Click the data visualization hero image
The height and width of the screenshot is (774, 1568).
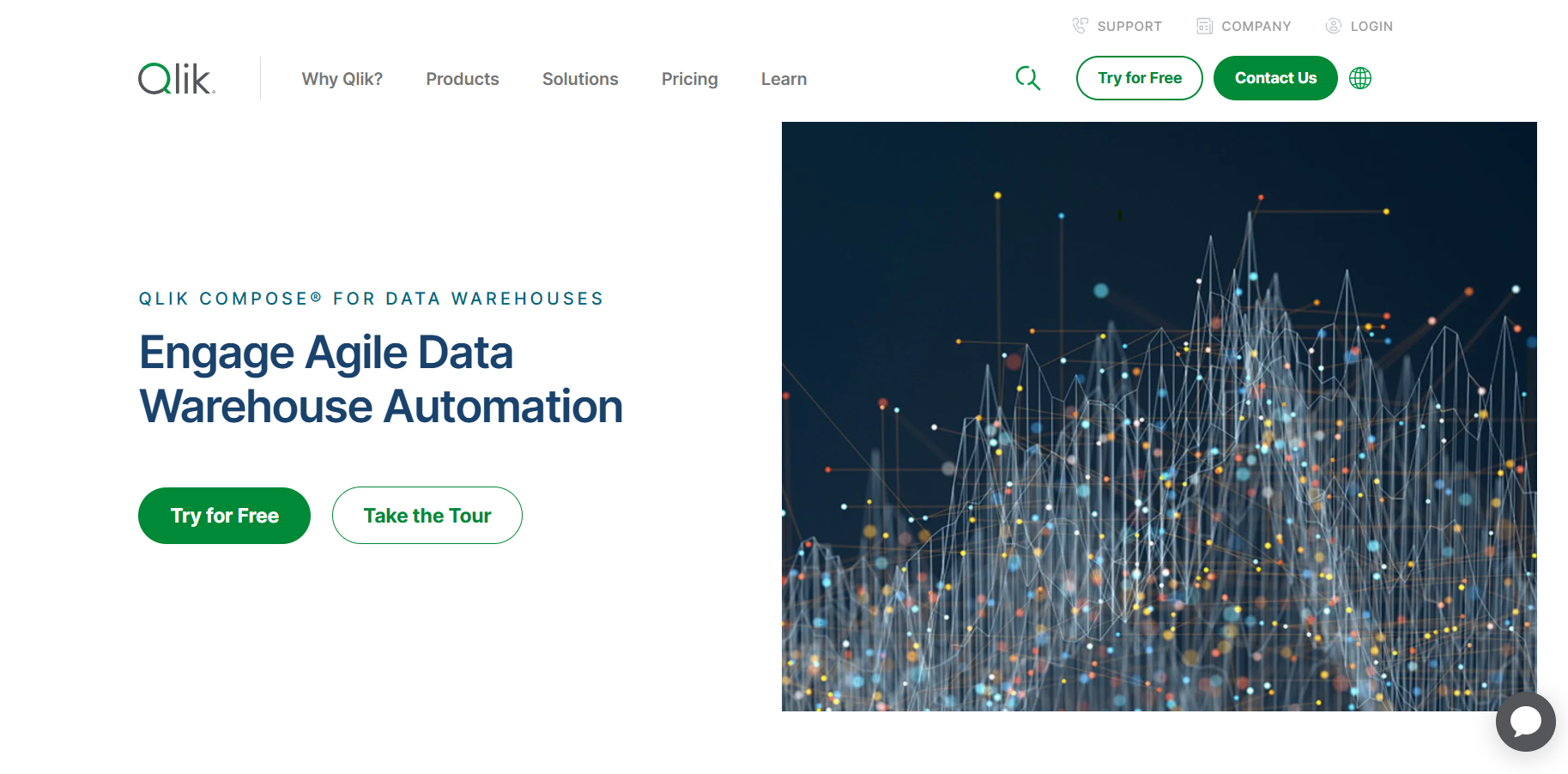[x=1159, y=416]
